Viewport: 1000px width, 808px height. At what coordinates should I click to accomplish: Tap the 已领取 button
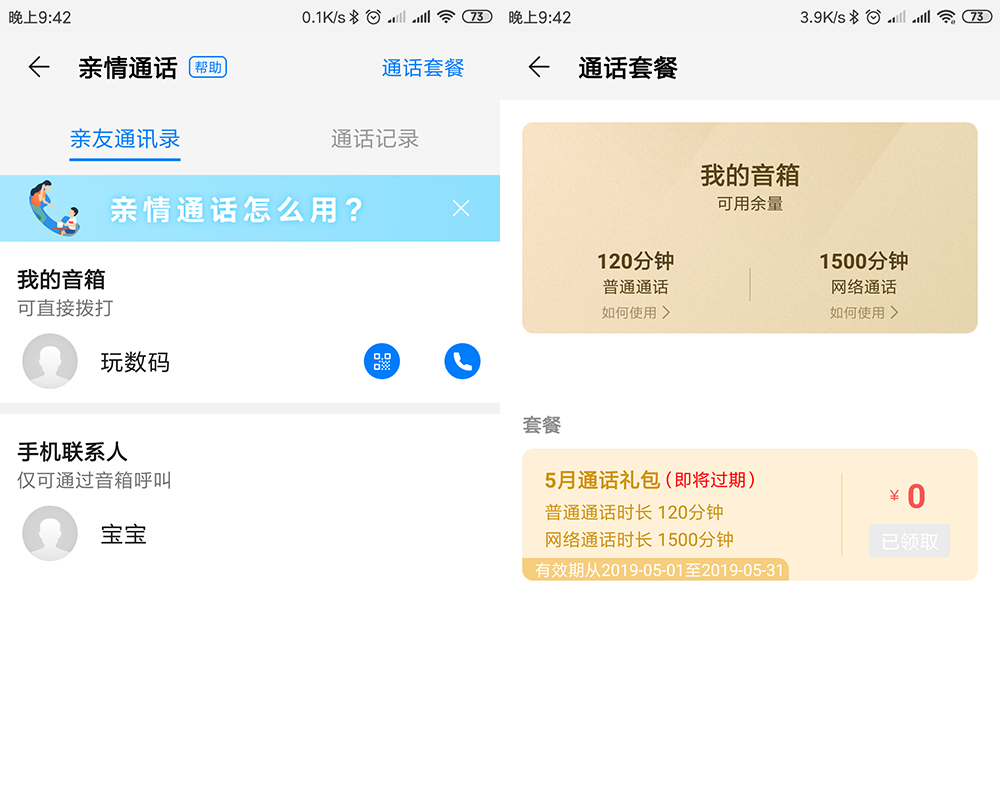(909, 541)
